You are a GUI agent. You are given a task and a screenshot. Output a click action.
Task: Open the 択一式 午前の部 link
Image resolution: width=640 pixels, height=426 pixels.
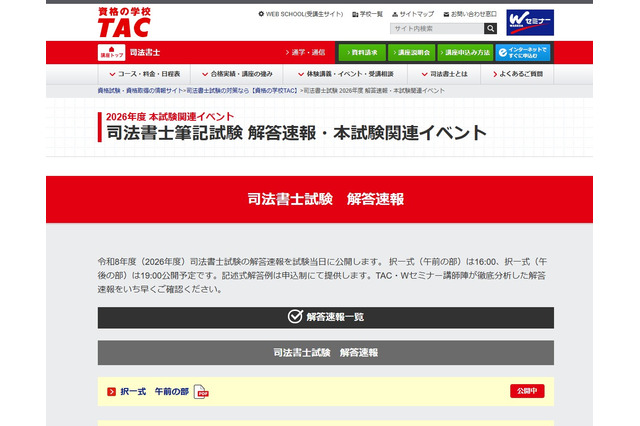pos(155,392)
